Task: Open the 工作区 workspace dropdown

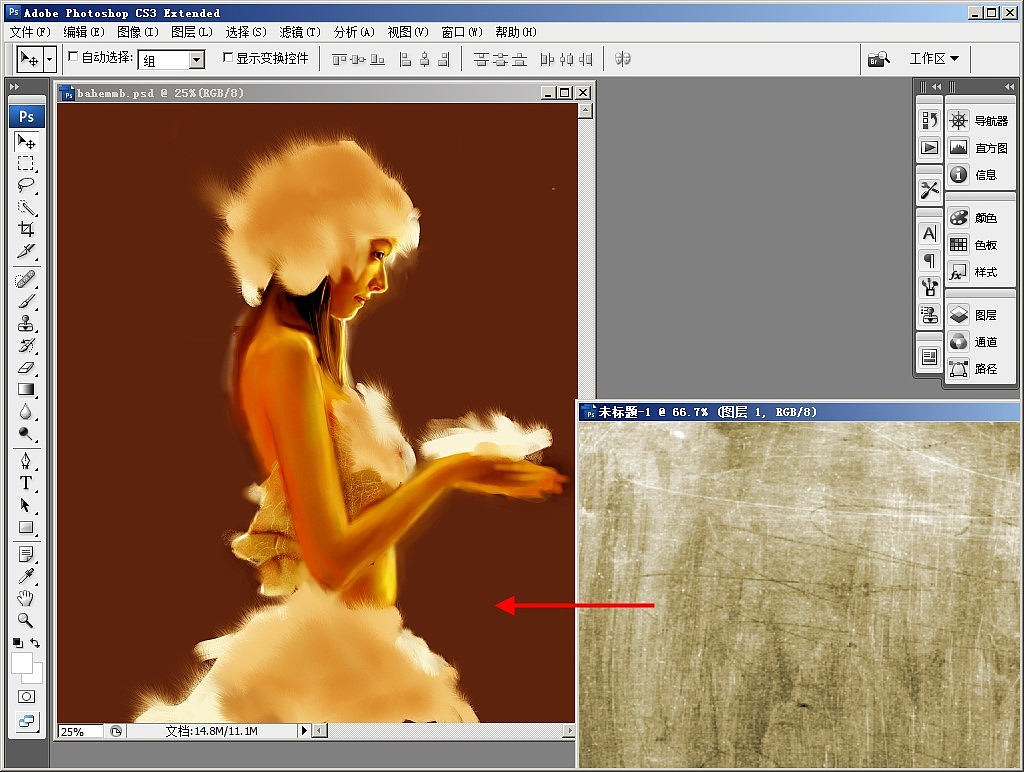Action: coord(933,59)
